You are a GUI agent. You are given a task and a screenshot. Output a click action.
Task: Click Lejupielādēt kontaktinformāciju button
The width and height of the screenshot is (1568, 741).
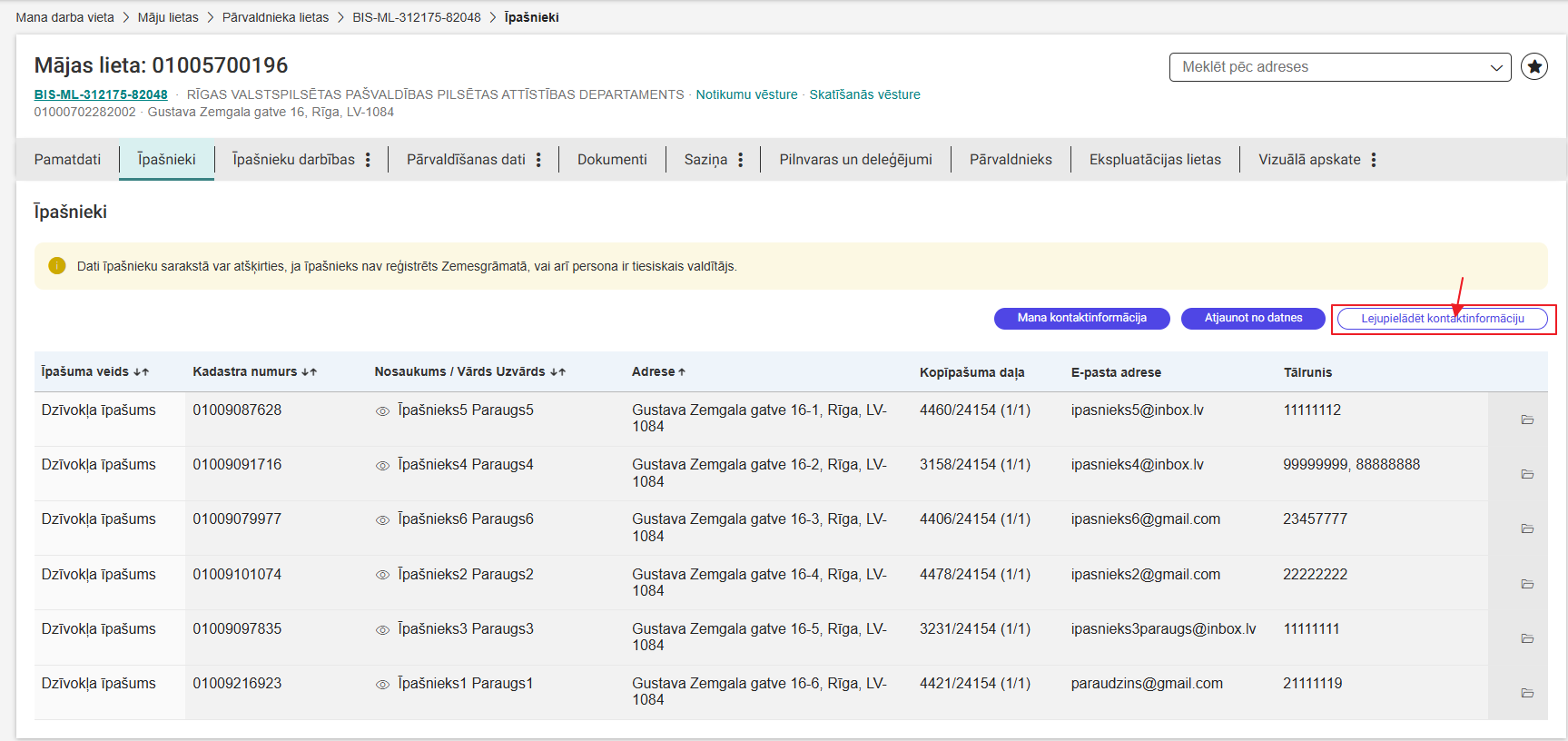click(1442, 319)
